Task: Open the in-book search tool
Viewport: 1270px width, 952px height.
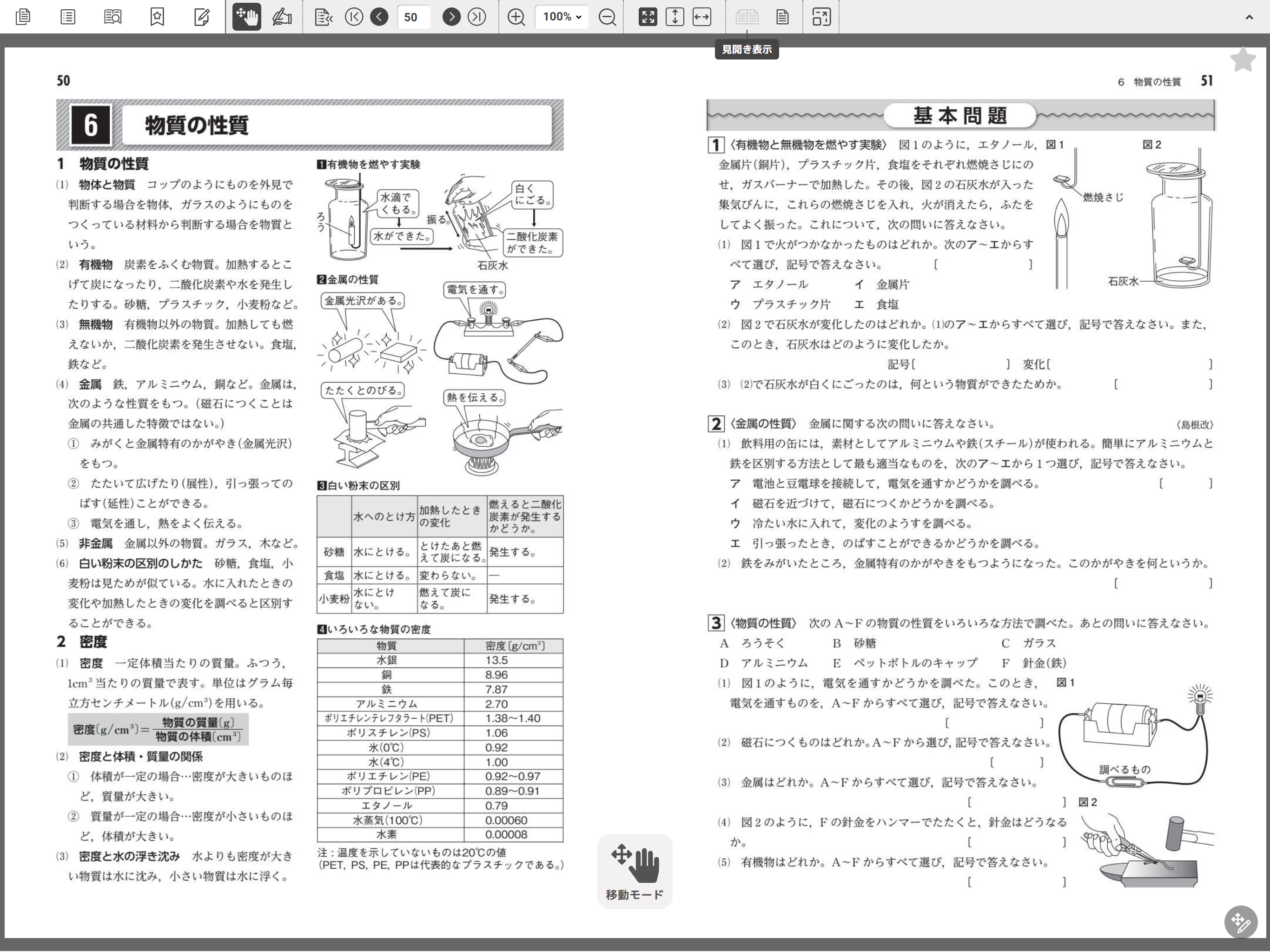Action: pyautogui.click(x=112, y=17)
